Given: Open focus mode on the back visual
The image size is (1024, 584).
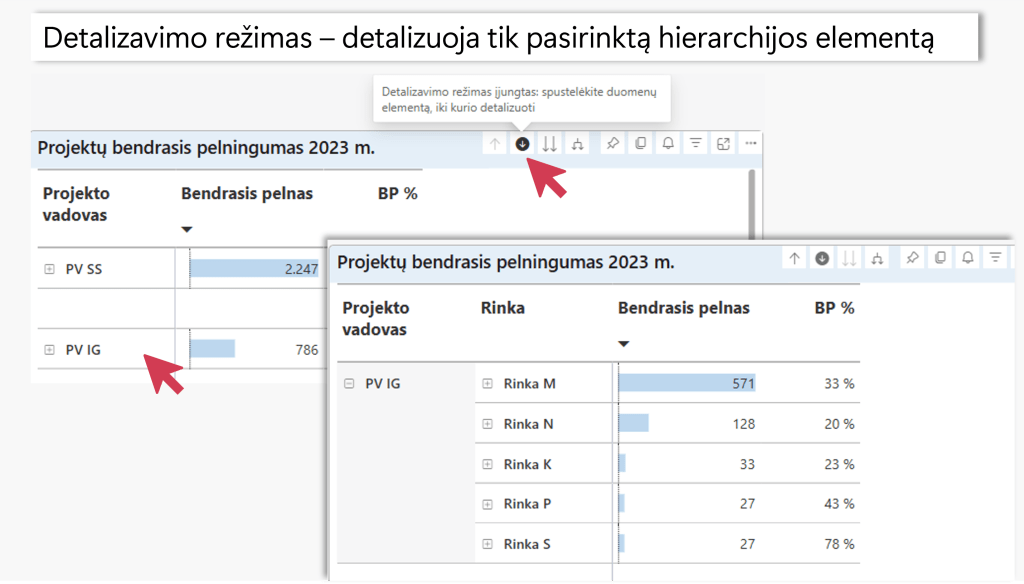Looking at the screenshot, I should click(x=723, y=144).
